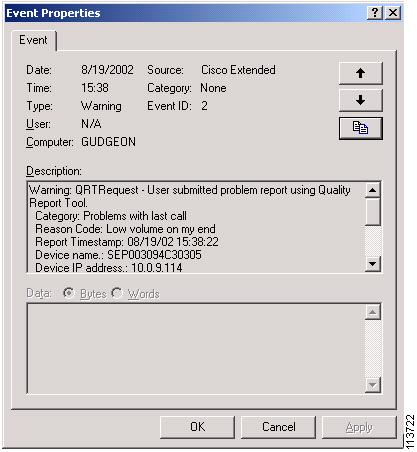Click the computer name GUDGEON
This screenshot has width=417, height=452.
tap(108, 142)
